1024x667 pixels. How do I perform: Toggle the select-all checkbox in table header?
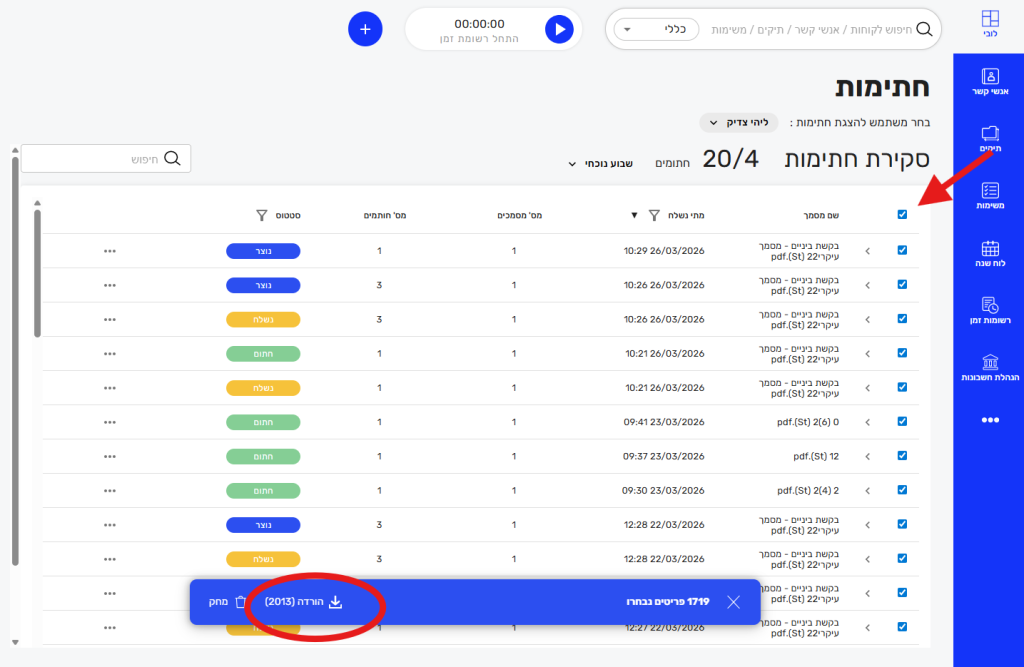[902, 214]
